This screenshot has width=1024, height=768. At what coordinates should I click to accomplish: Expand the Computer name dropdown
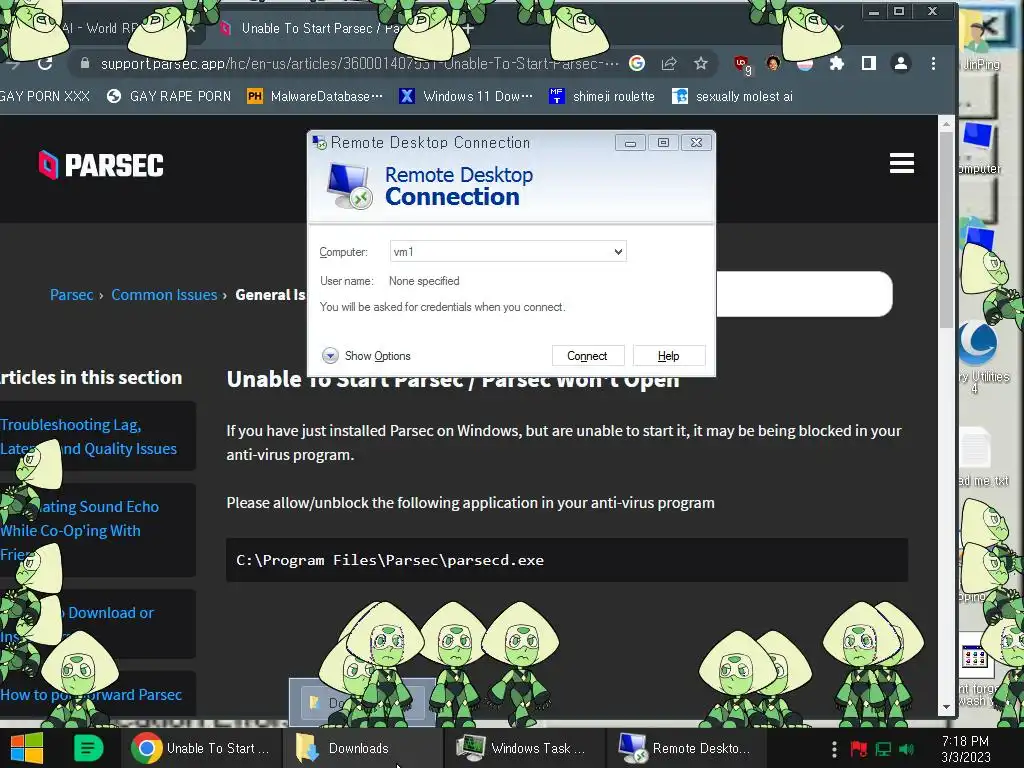(618, 252)
